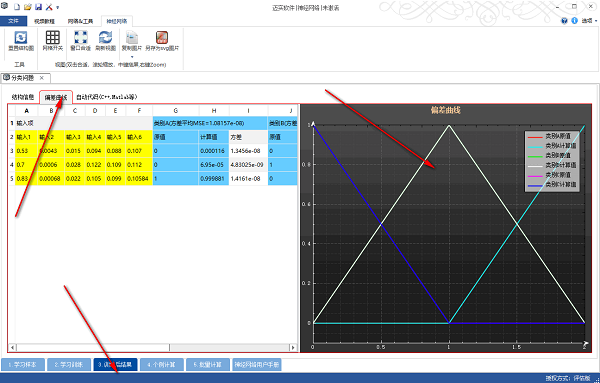Expand the quick access toolbar dropdown arrow
Viewport: 600px width, 383px height.
click(x=58, y=8)
